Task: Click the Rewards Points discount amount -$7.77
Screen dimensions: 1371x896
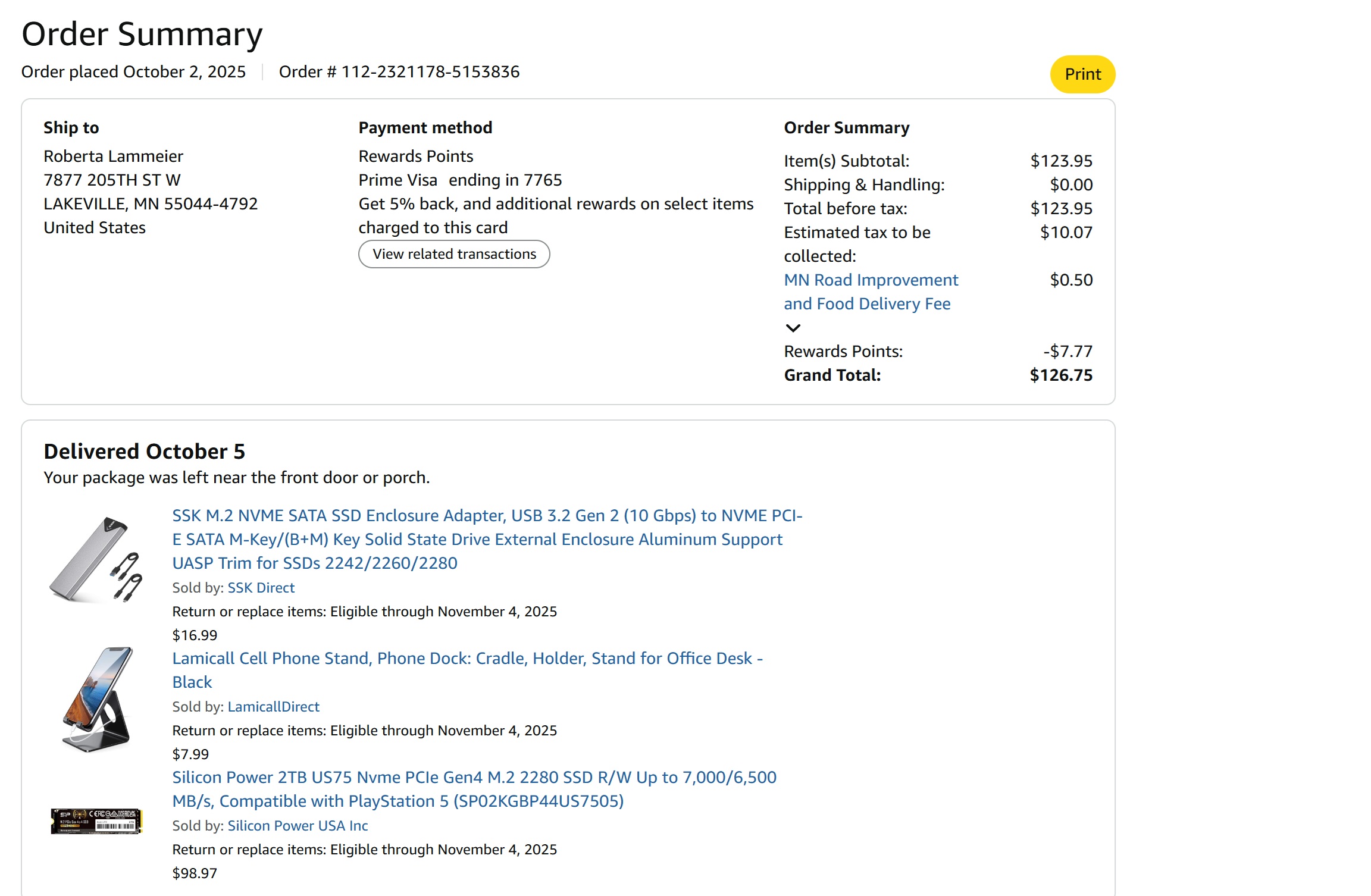Action: pyautogui.click(x=1067, y=352)
